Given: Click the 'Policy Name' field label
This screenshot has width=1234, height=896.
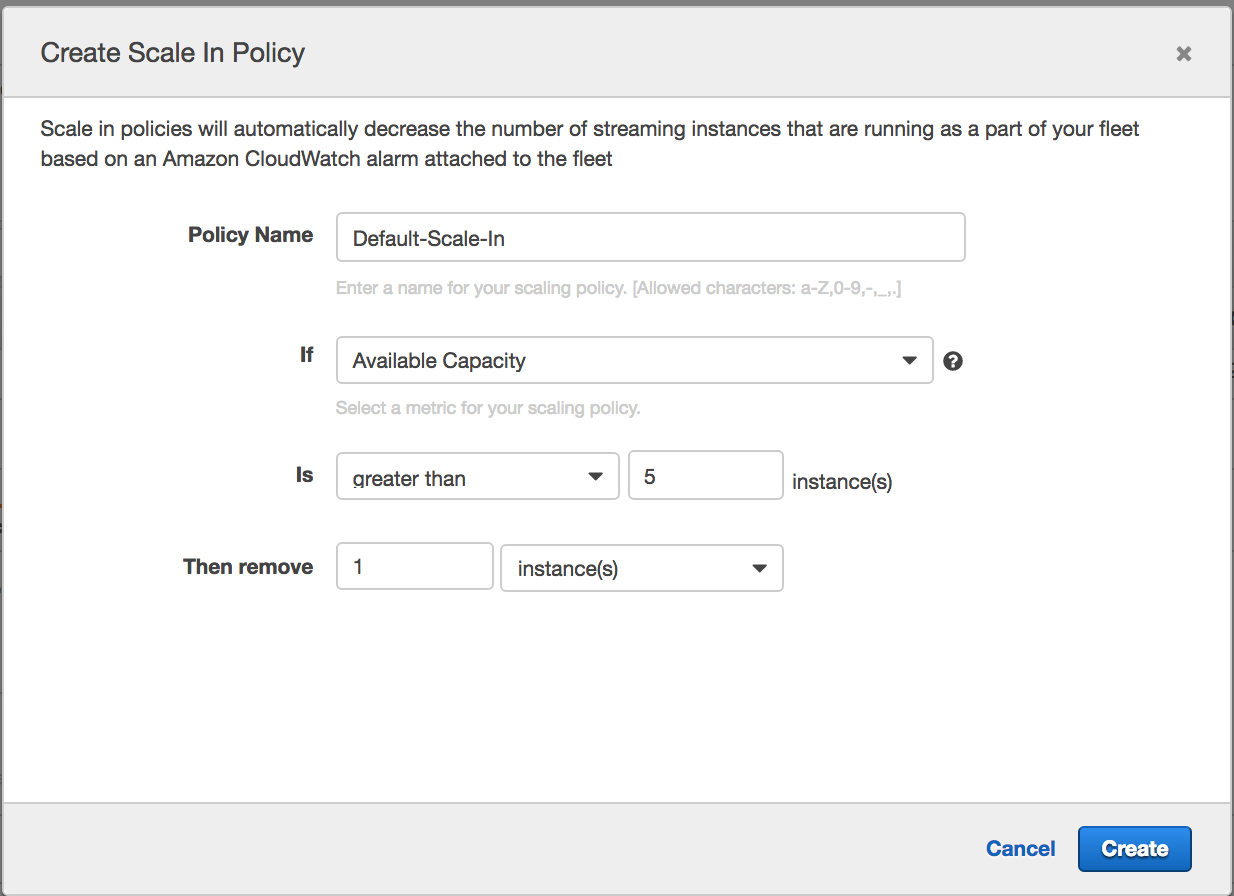Looking at the screenshot, I should coord(250,235).
